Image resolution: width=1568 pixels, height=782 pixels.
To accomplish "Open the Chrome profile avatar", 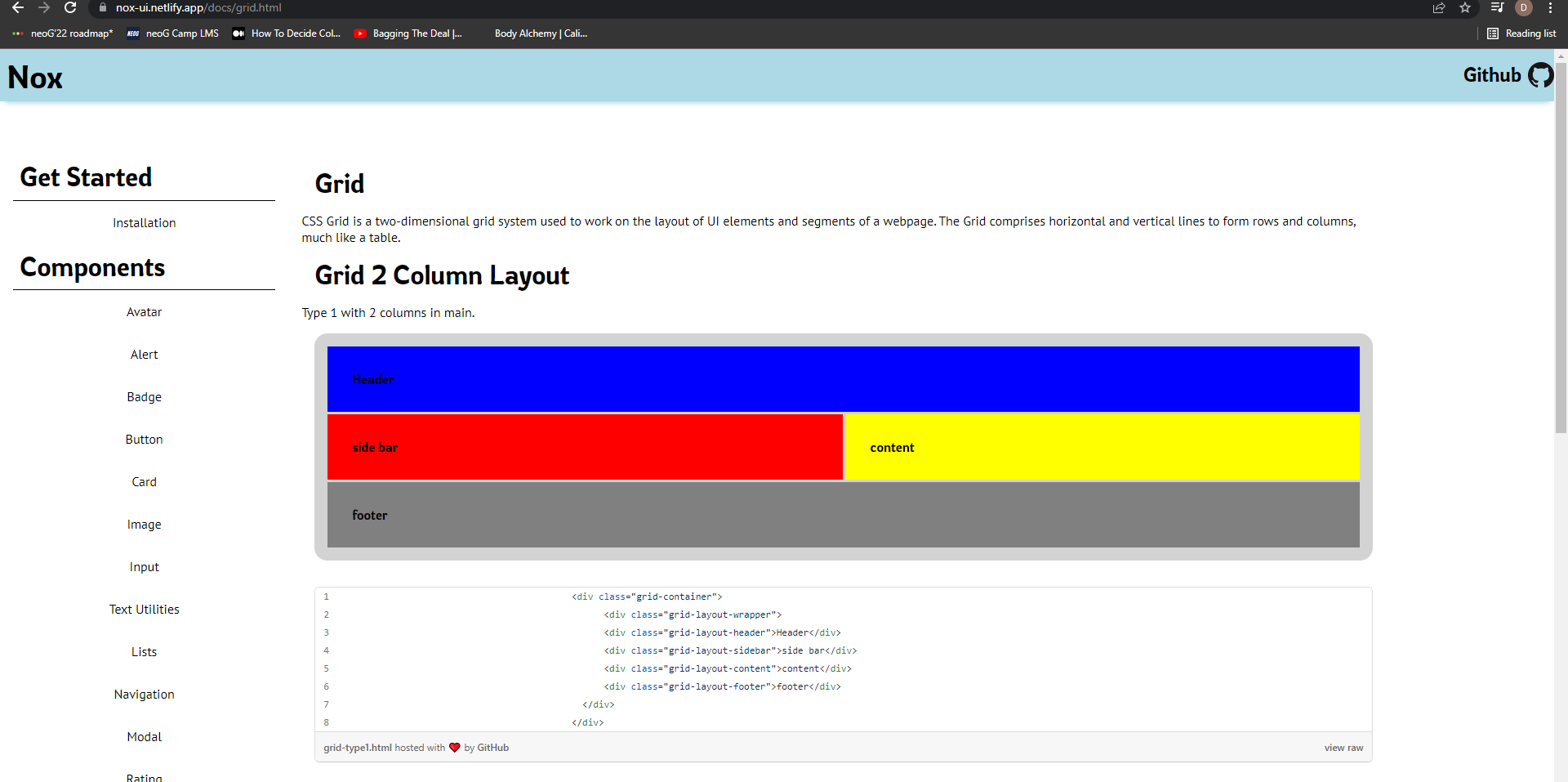I will click(x=1523, y=8).
